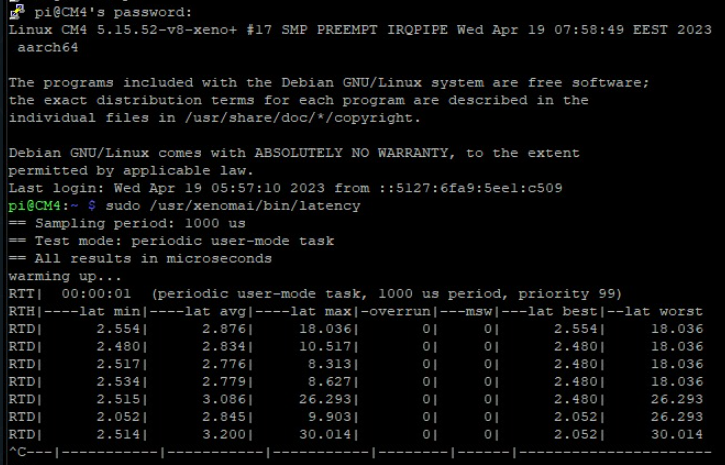Click the RTT 00:00:01 timestamp
The width and height of the screenshot is (725, 465).
click(x=96, y=294)
